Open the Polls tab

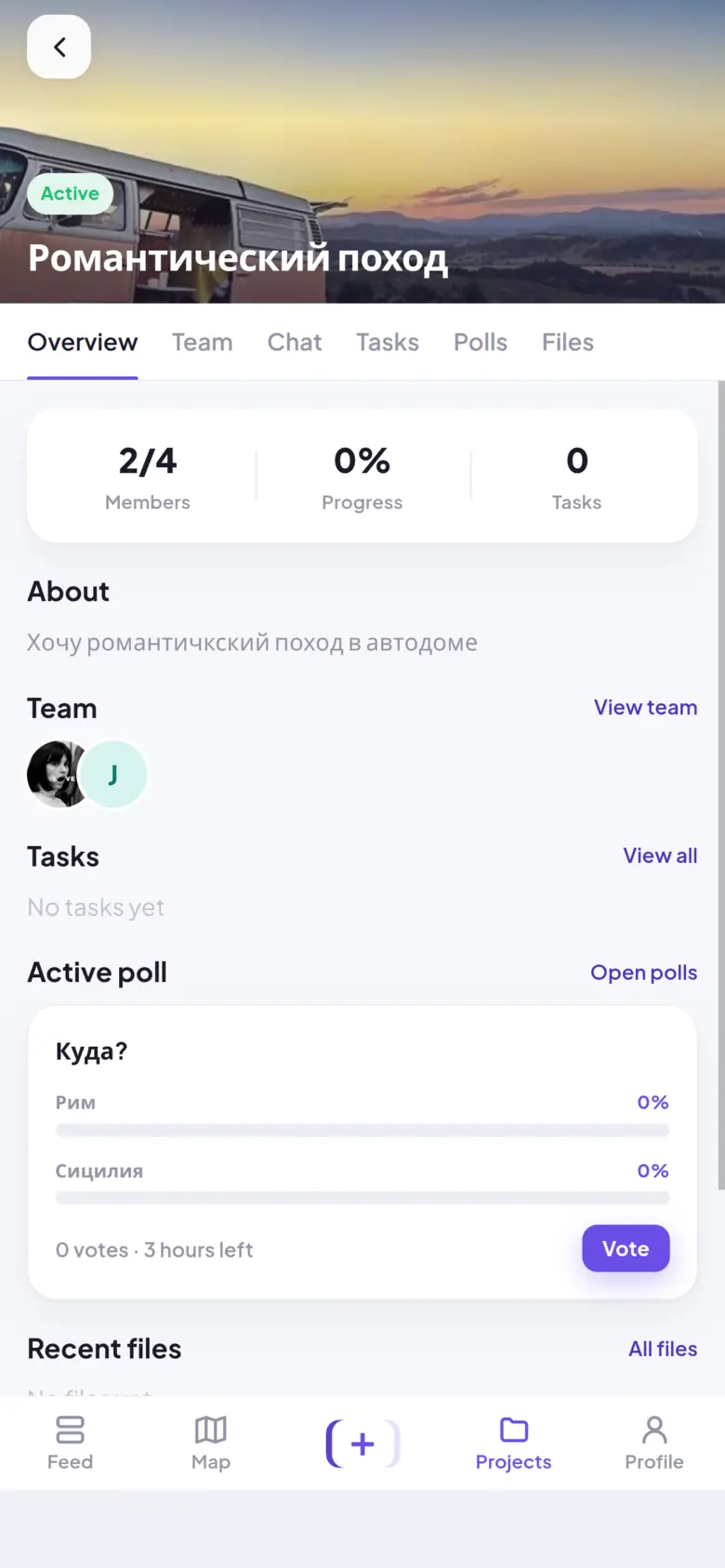pyautogui.click(x=481, y=342)
